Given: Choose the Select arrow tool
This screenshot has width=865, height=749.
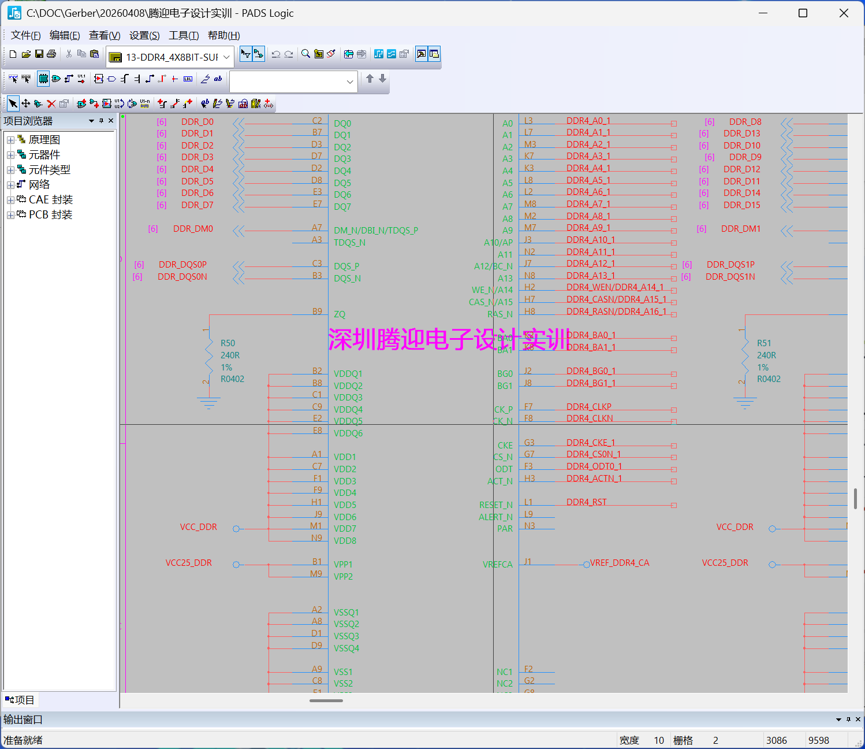Looking at the screenshot, I should pos(13,103).
